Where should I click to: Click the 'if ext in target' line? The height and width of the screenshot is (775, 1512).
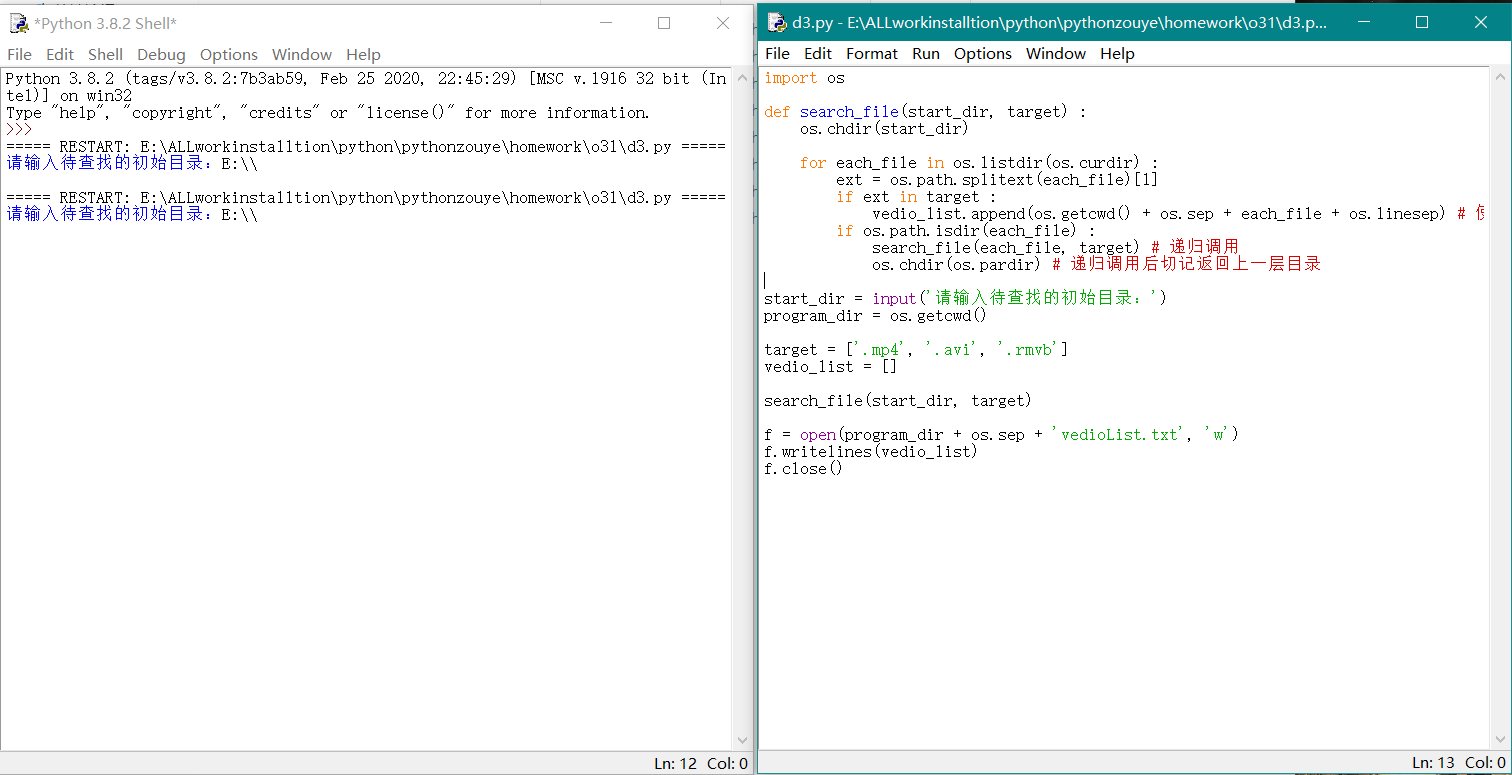[x=917, y=197]
